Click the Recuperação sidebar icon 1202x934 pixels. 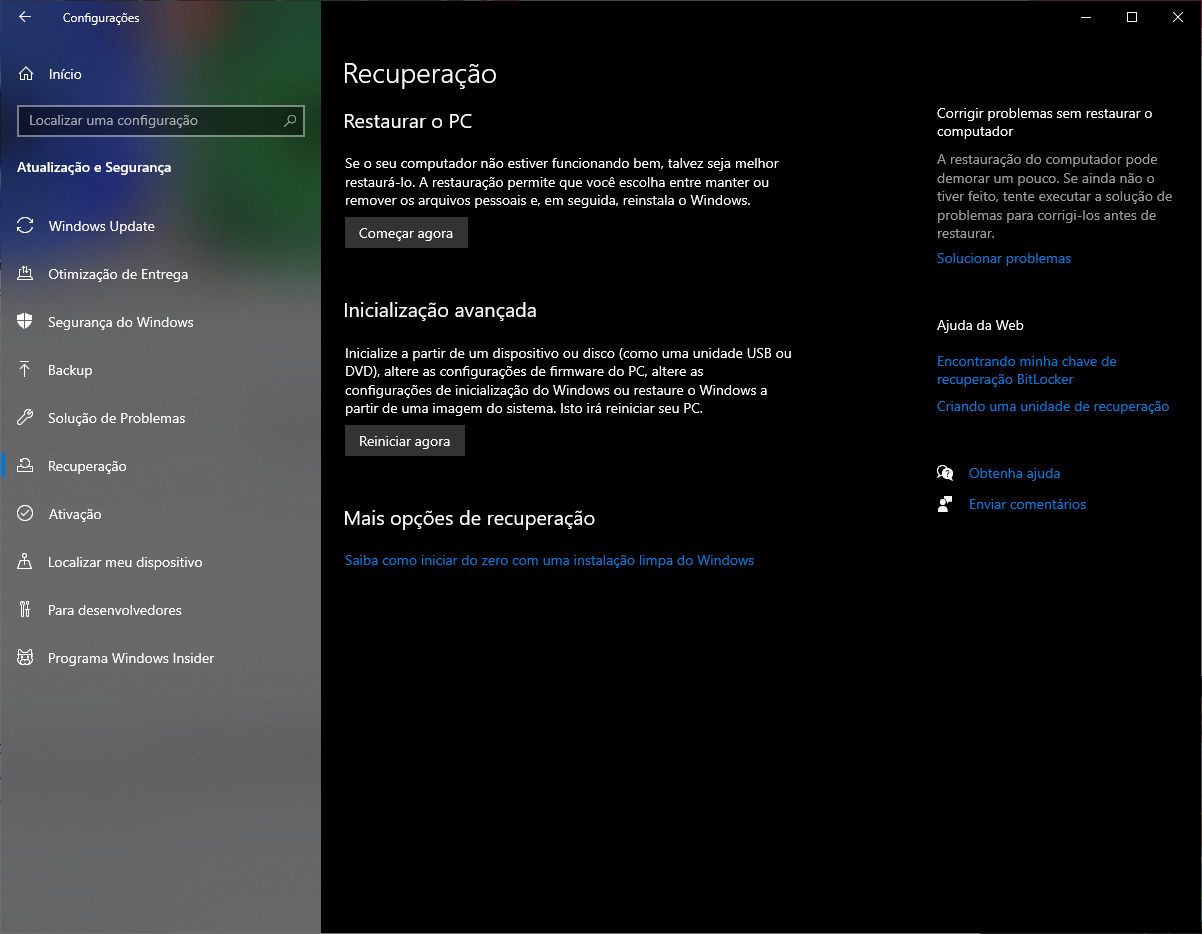pos(26,466)
